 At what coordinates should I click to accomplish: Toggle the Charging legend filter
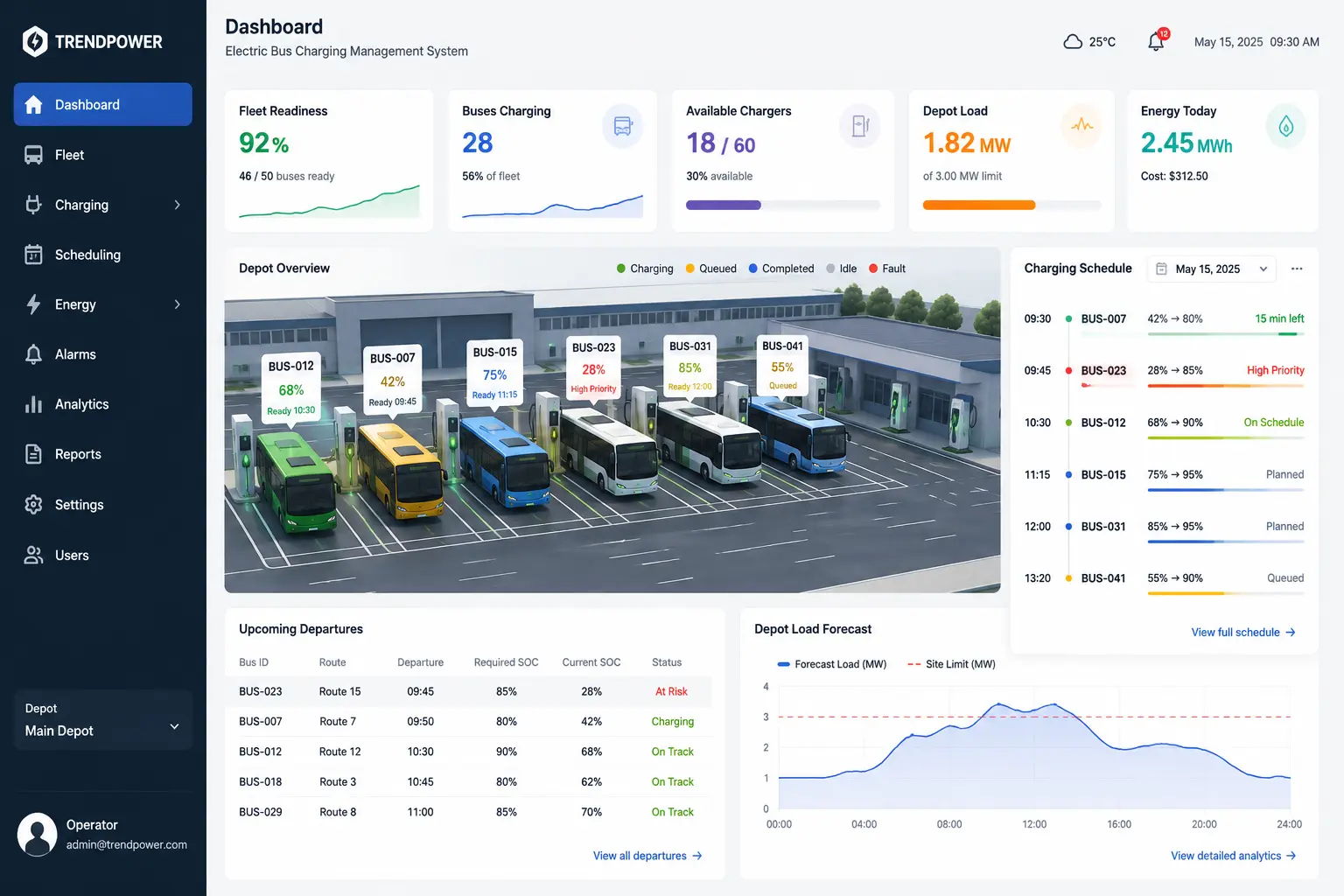tap(645, 269)
